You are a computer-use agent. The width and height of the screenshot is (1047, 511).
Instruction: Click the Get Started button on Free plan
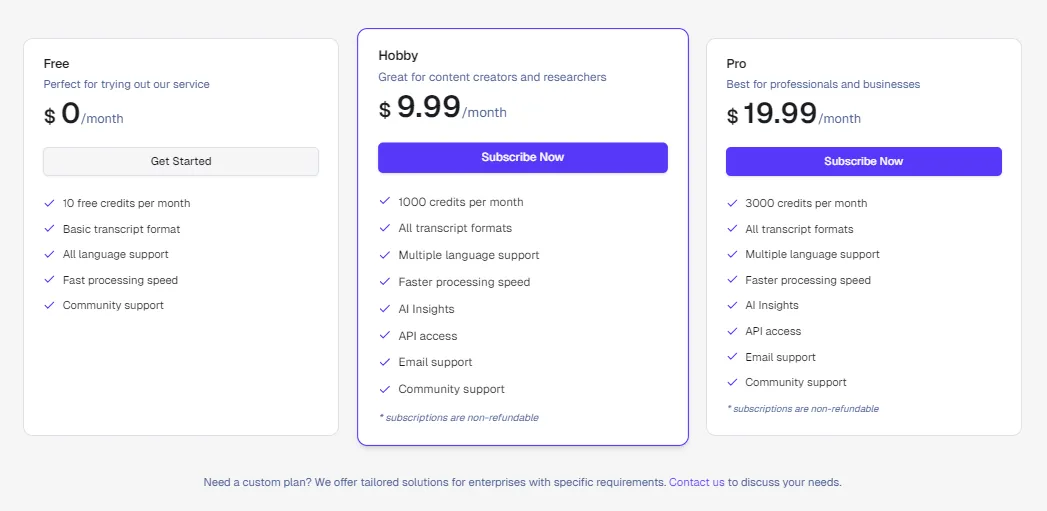click(181, 161)
